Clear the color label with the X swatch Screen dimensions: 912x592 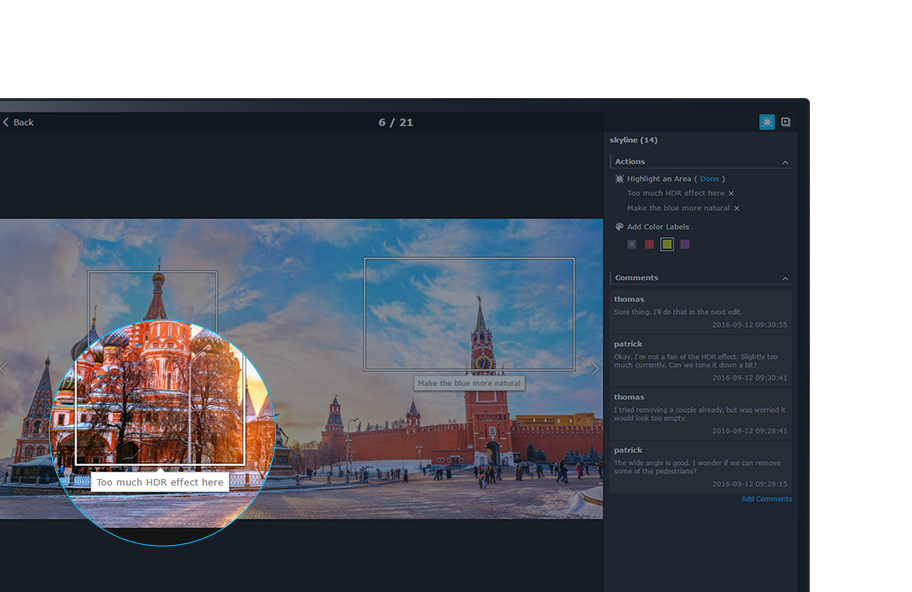point(632,244)
